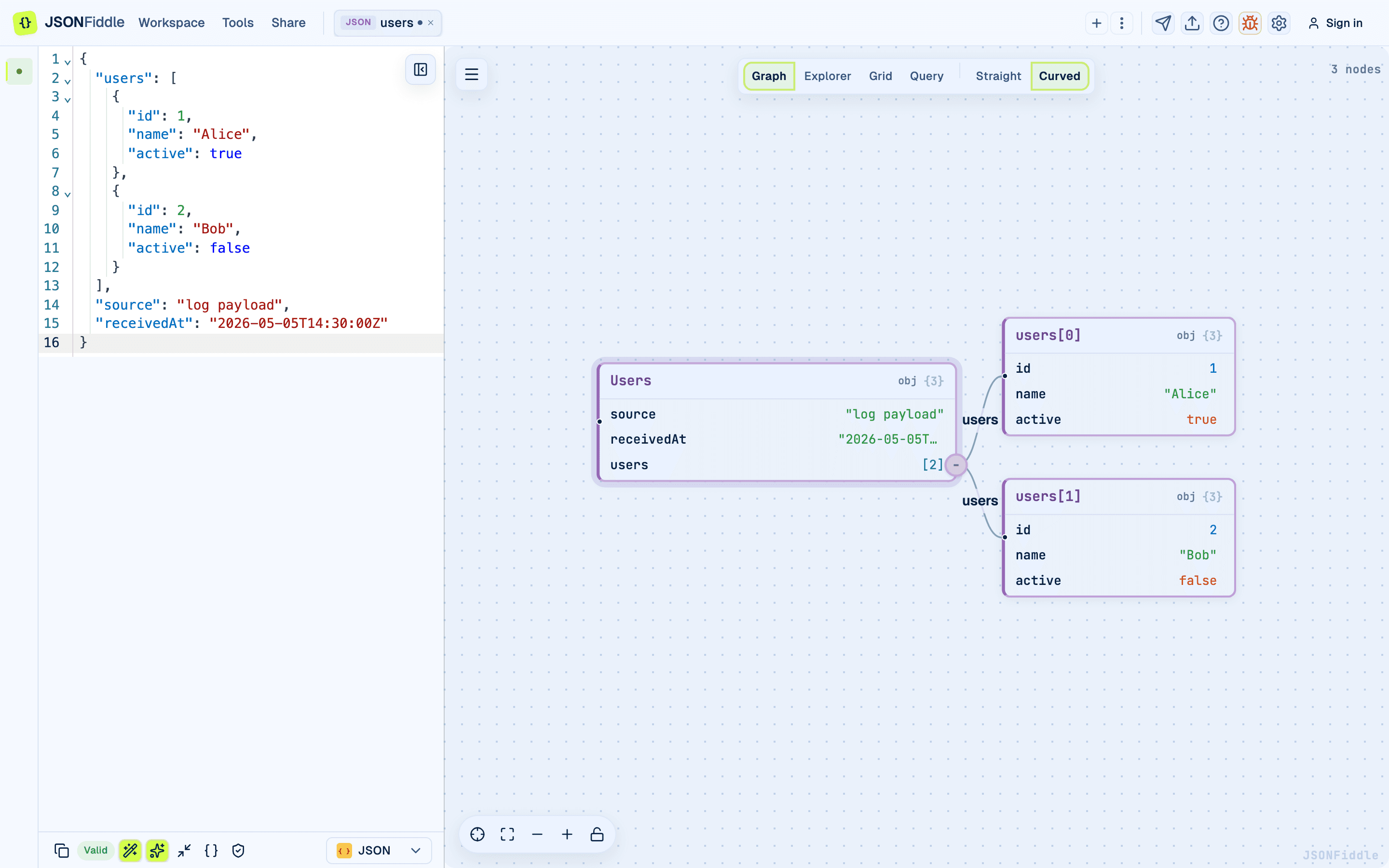The height and width of the screenshot is (868, 1389).
Task: Click the upload export icon
Action: coord(1192,23)
